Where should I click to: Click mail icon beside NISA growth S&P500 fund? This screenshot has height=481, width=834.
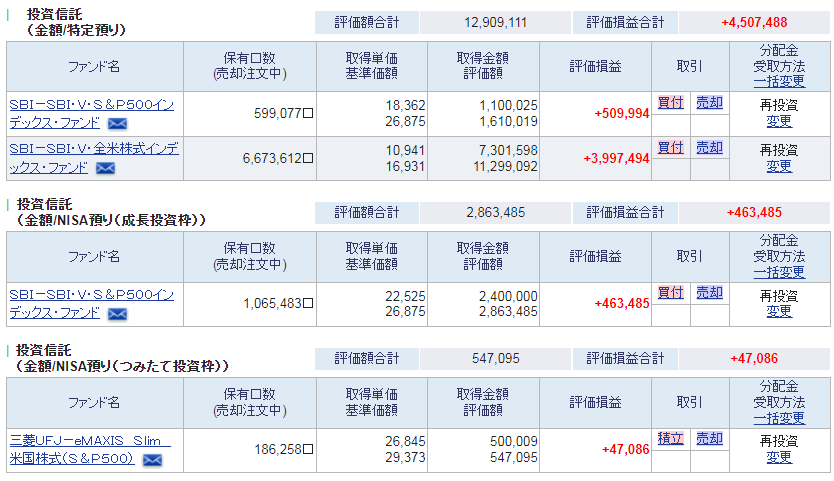coord(118,314)
